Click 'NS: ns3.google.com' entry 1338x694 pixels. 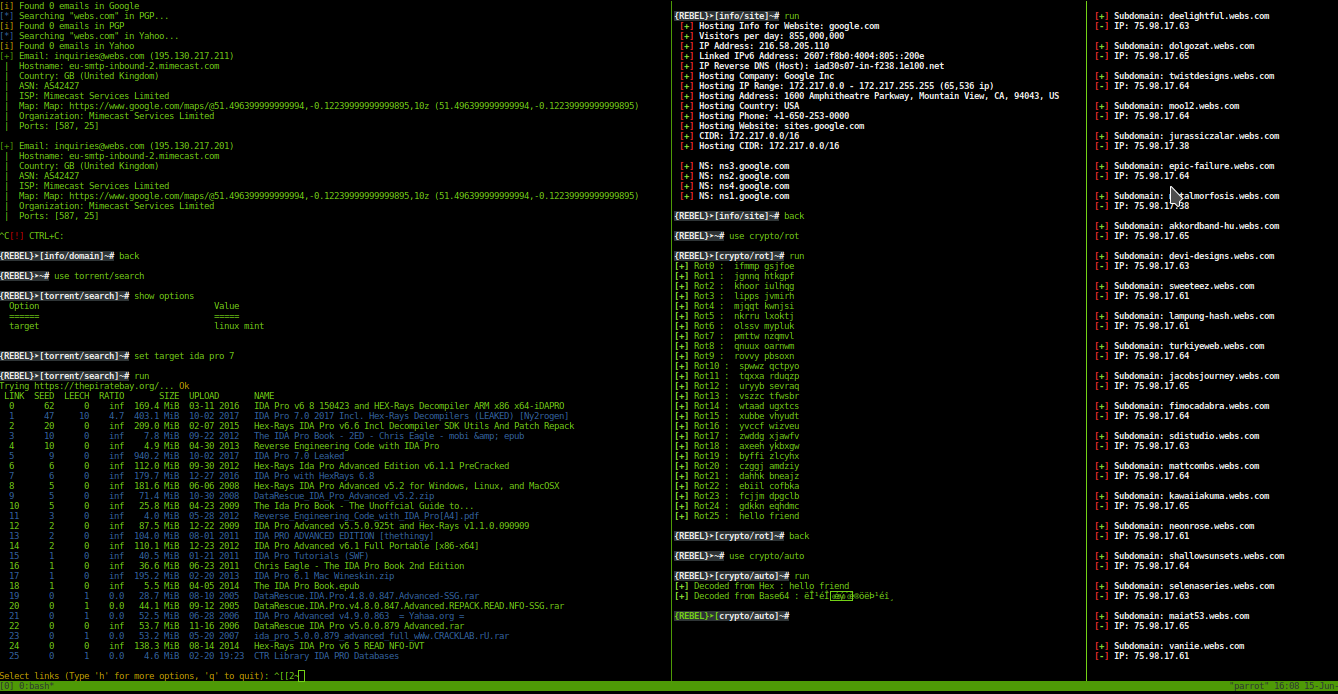[x=735, y=166]
